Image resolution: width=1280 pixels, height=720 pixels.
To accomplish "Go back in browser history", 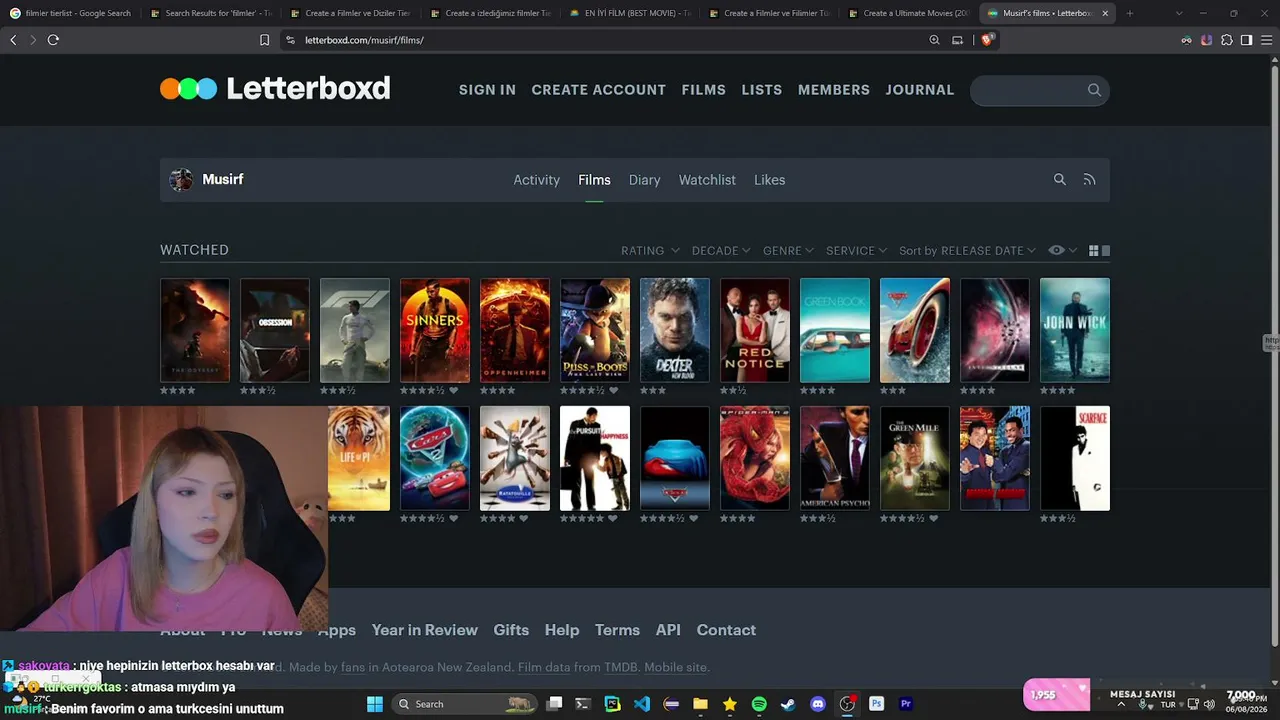I will click(x=13, y=40).
